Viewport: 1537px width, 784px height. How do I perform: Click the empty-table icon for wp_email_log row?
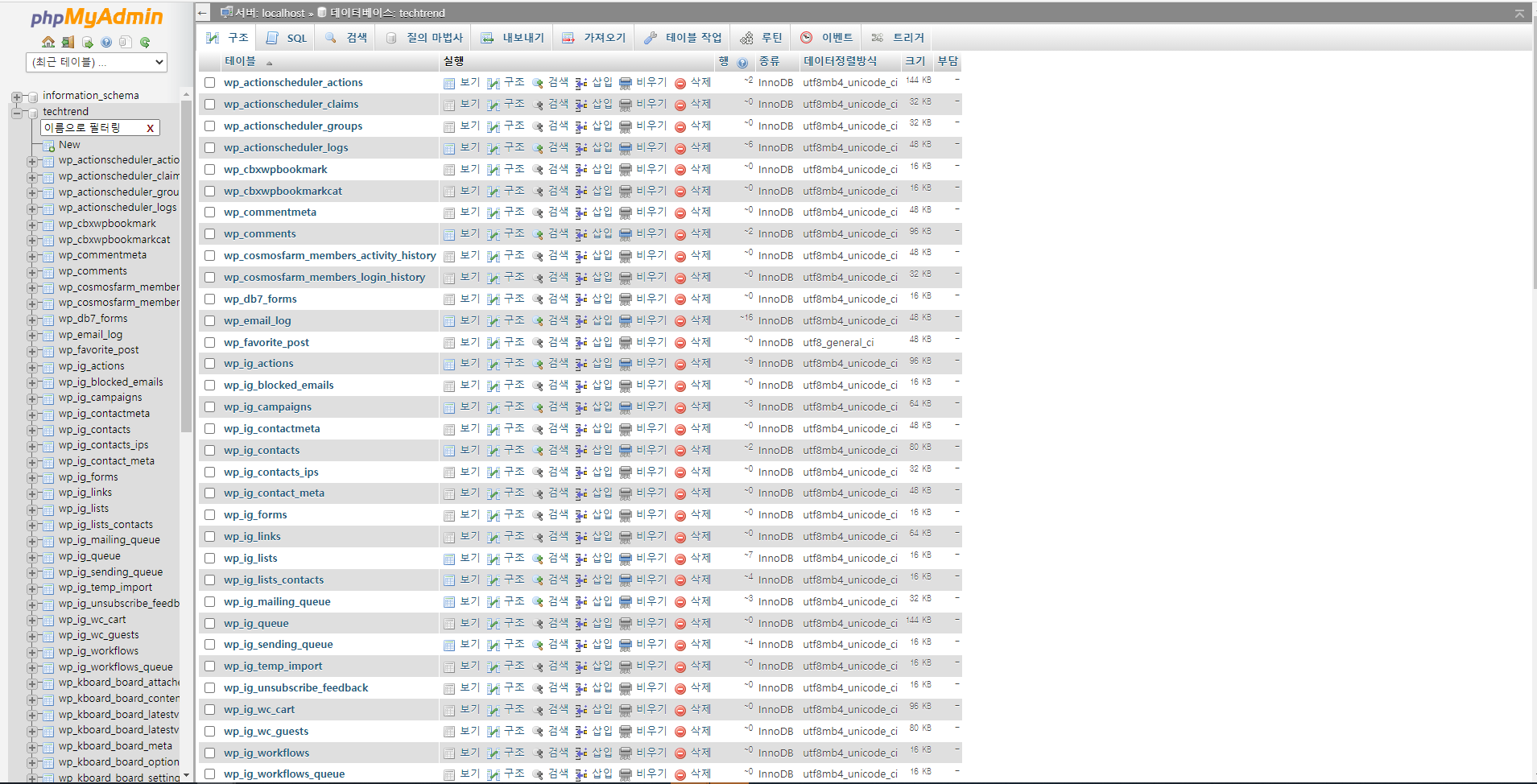point(626,320)
